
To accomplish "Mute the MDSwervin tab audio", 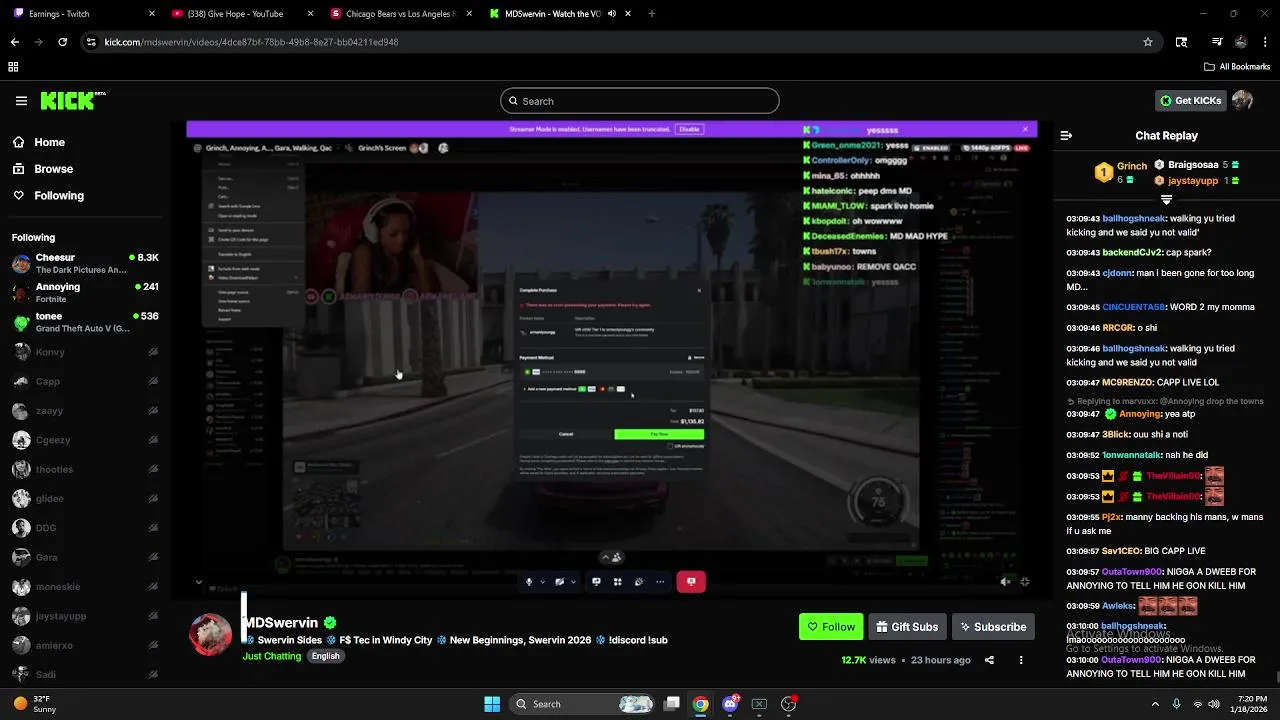I will coord(611,14).
